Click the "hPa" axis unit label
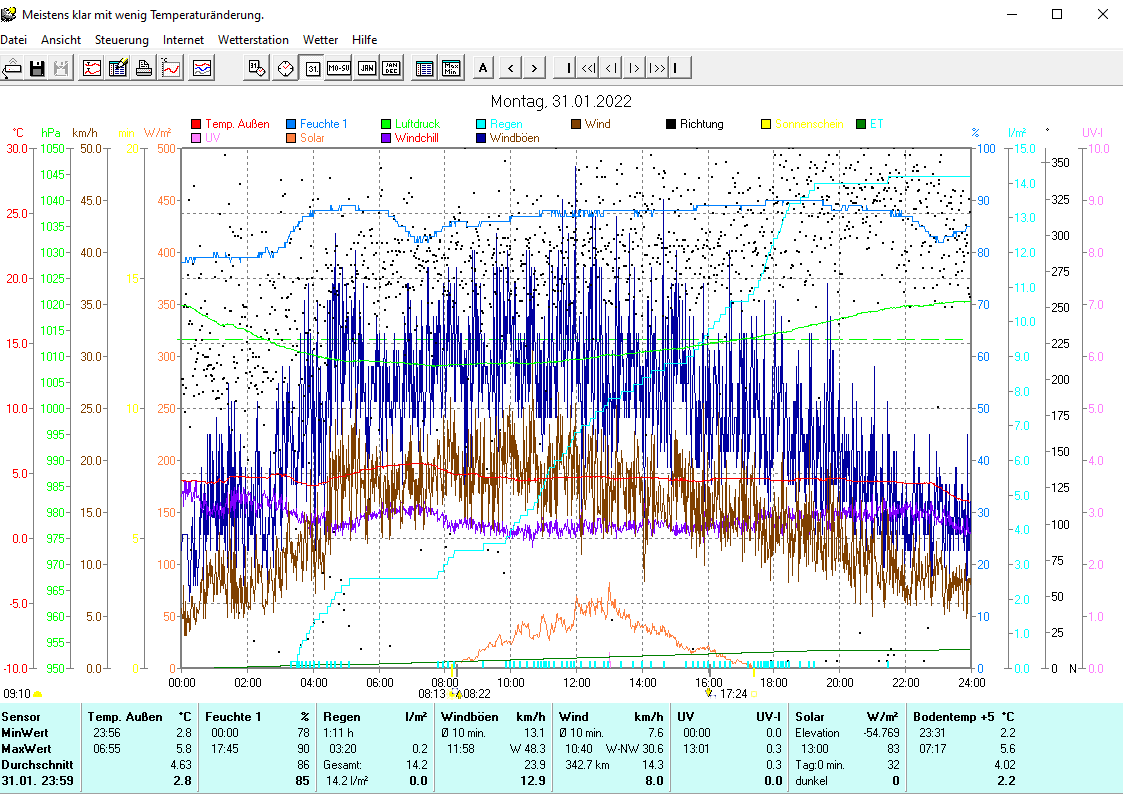Screen dimensions: 1123x794 pos(51,133)
